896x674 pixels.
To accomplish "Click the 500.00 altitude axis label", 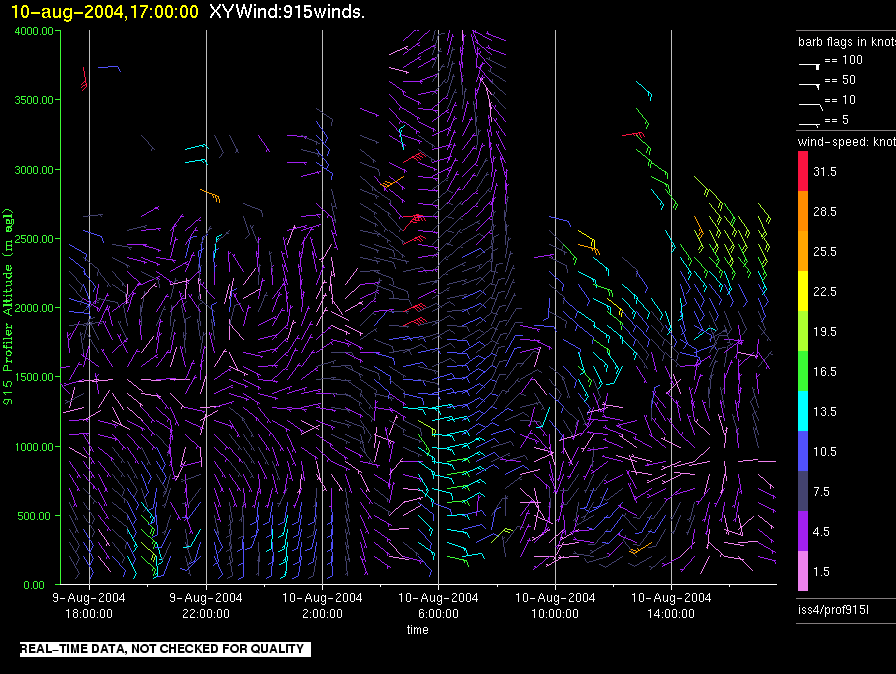I will tap(34, 516).
